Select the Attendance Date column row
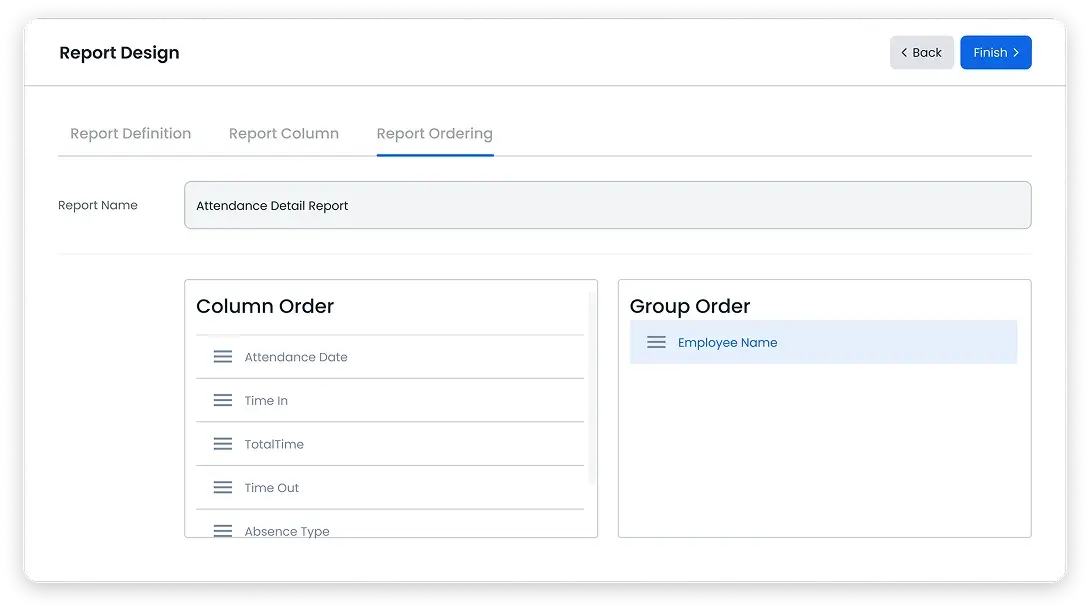Screen dimensions: 1090x610 390,357
